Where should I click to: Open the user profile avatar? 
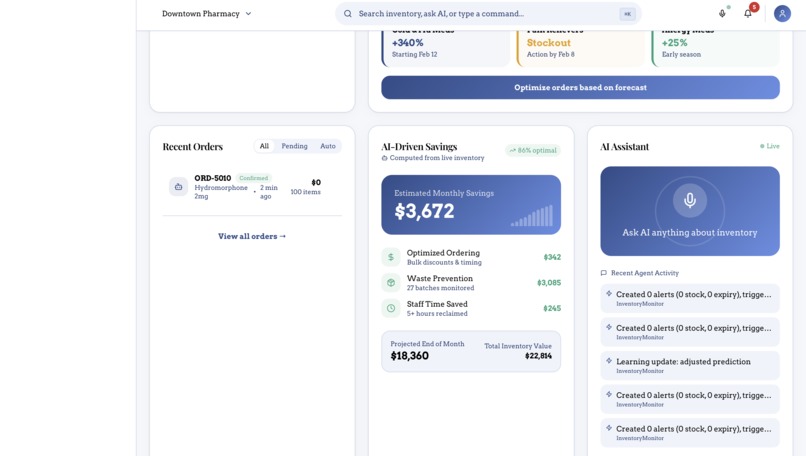tap(782, 14)
